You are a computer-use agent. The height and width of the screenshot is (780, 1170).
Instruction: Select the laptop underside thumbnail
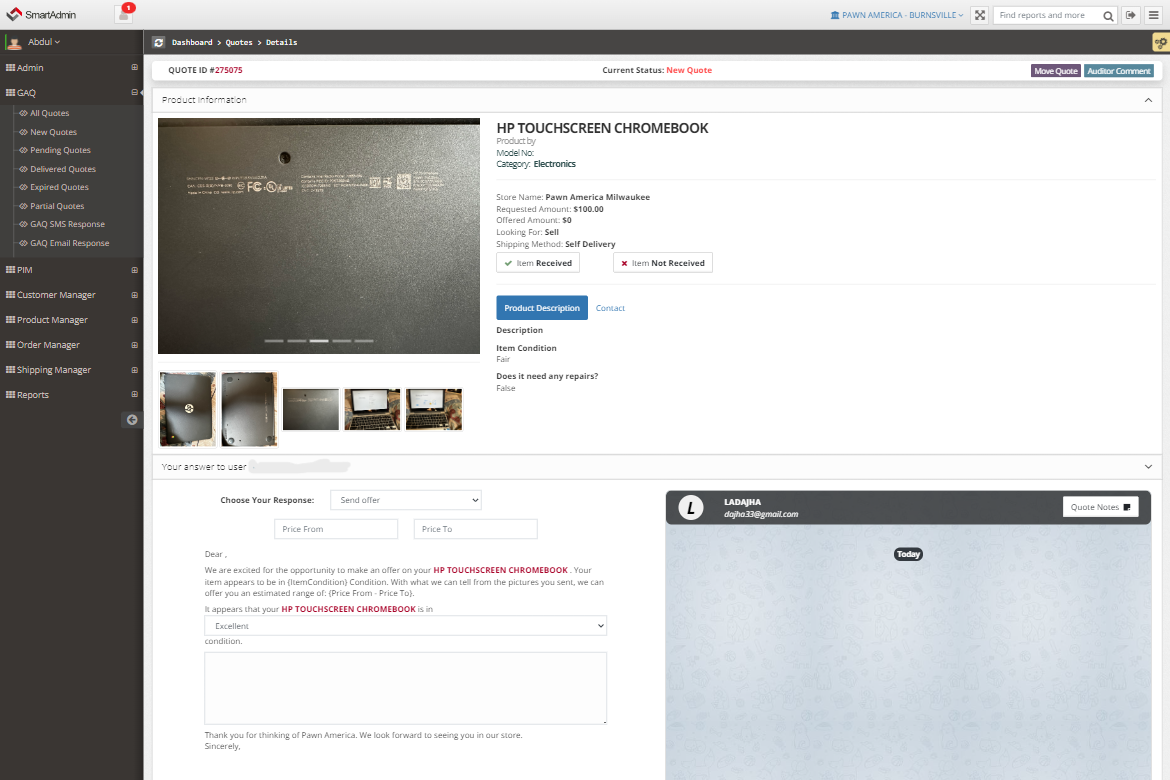[249, 409]
